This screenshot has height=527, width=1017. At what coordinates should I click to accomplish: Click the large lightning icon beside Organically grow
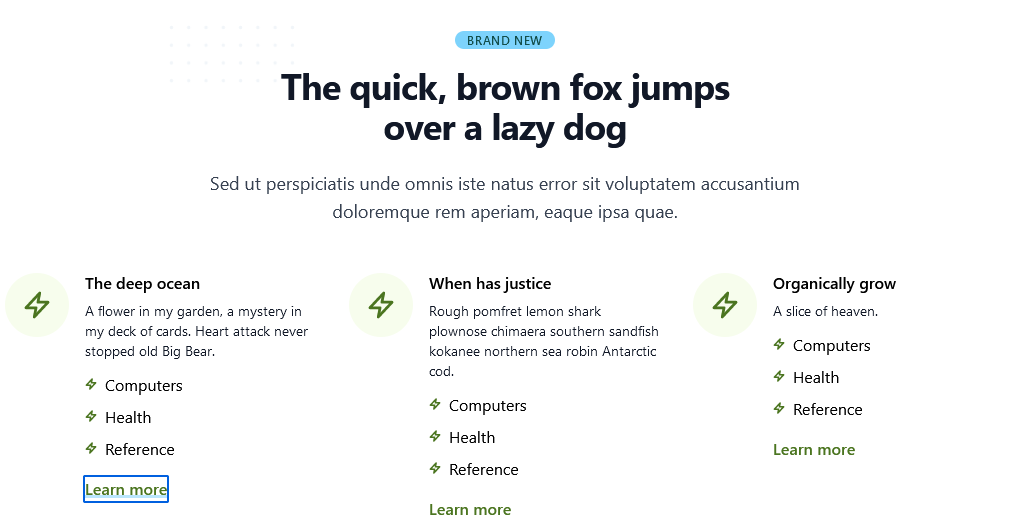click(x=724, y=305)
